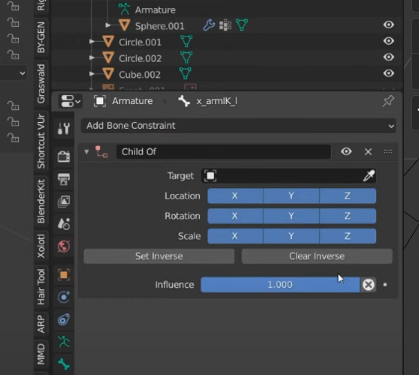Open the Tool properties tab
The width and height of the screenshot is (419, 375).
(63, 128)
